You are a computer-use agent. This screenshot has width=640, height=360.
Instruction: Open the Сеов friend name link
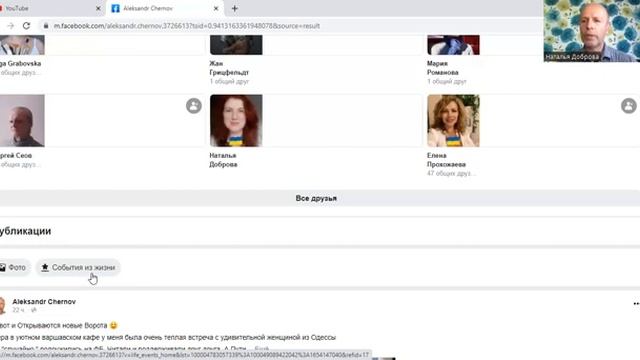(16, 156)
